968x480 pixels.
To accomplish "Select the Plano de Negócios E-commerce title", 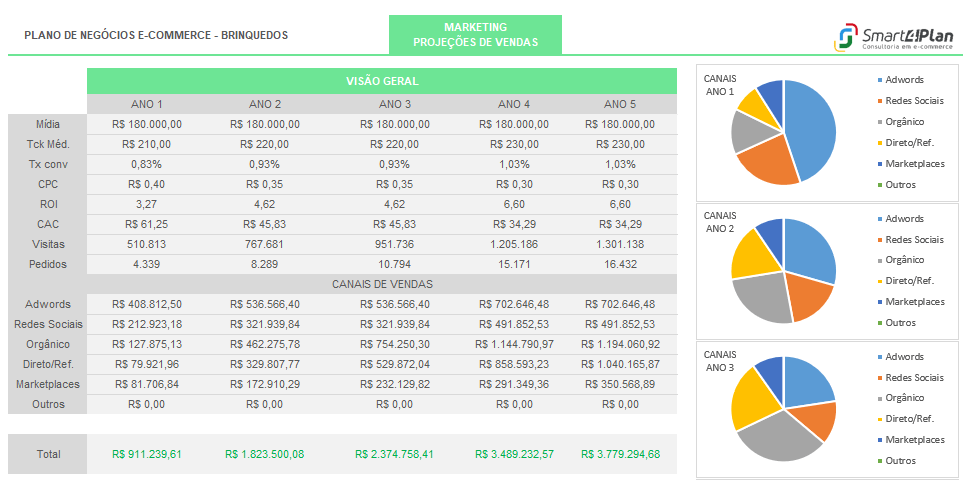I will [155, 35].
